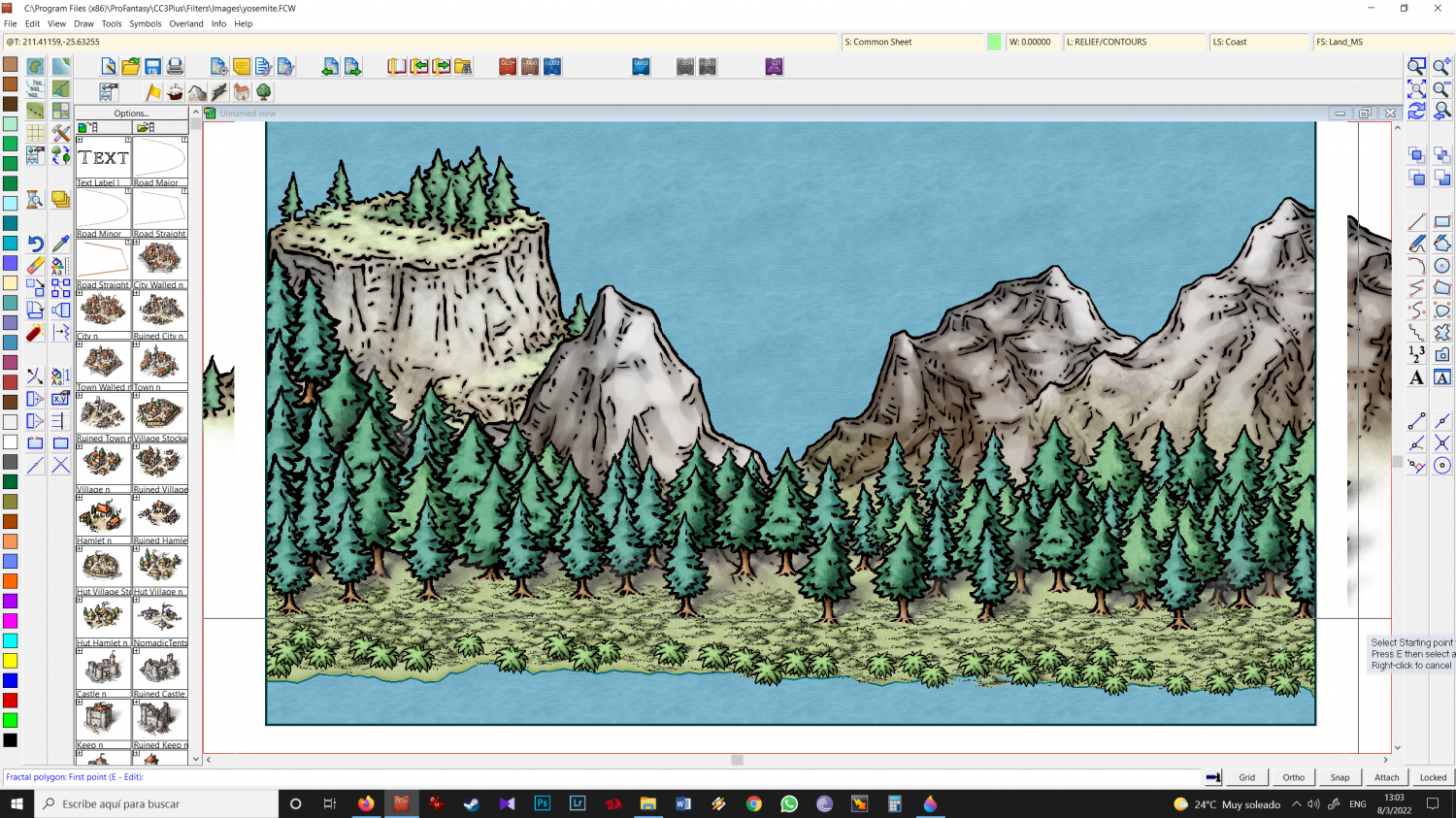
Task: Pick the yellow color swatch in palette
Action: [x=10, y=661]
